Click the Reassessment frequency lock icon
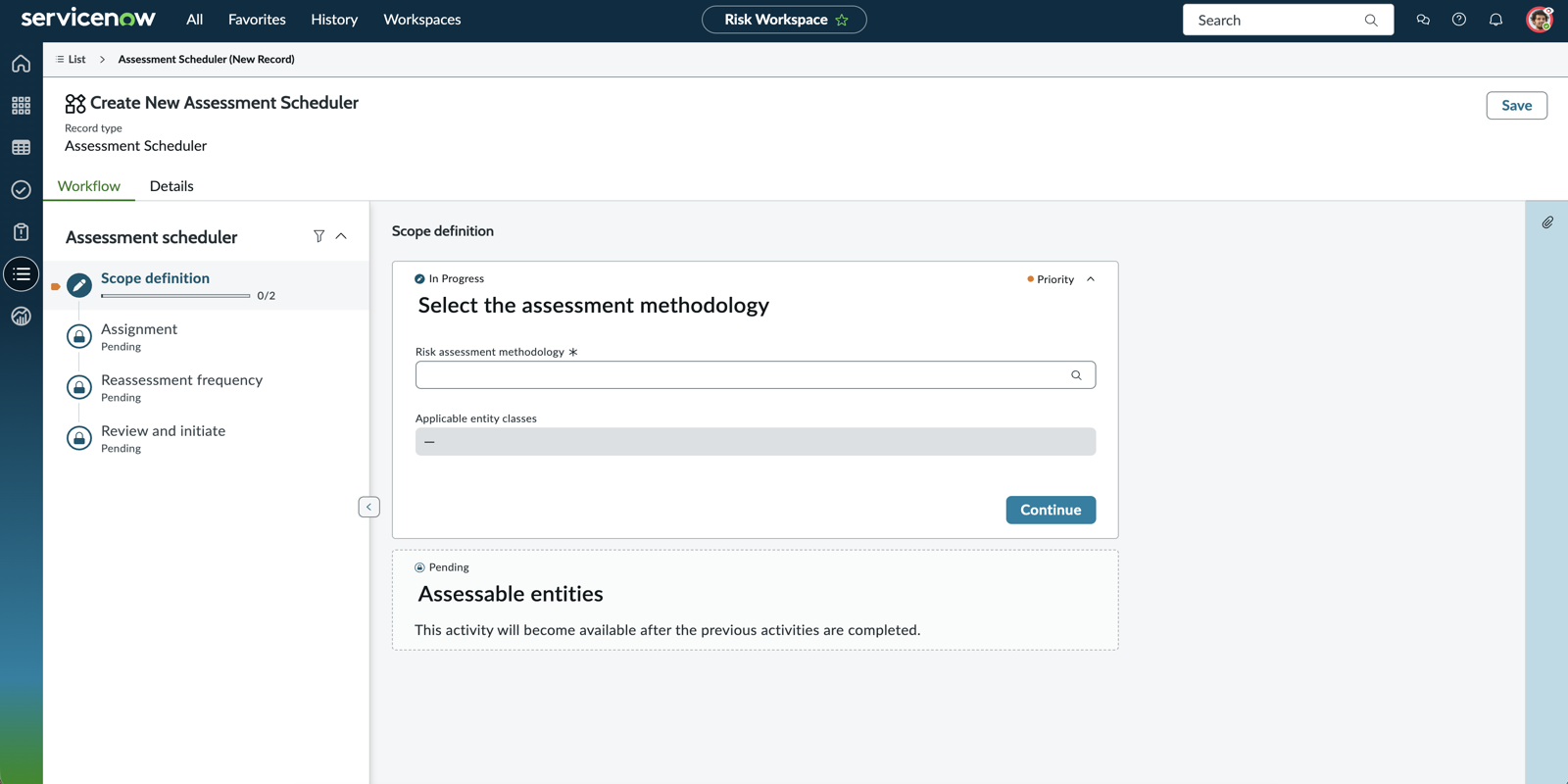Screen dimensions: 1568x784 79,387
